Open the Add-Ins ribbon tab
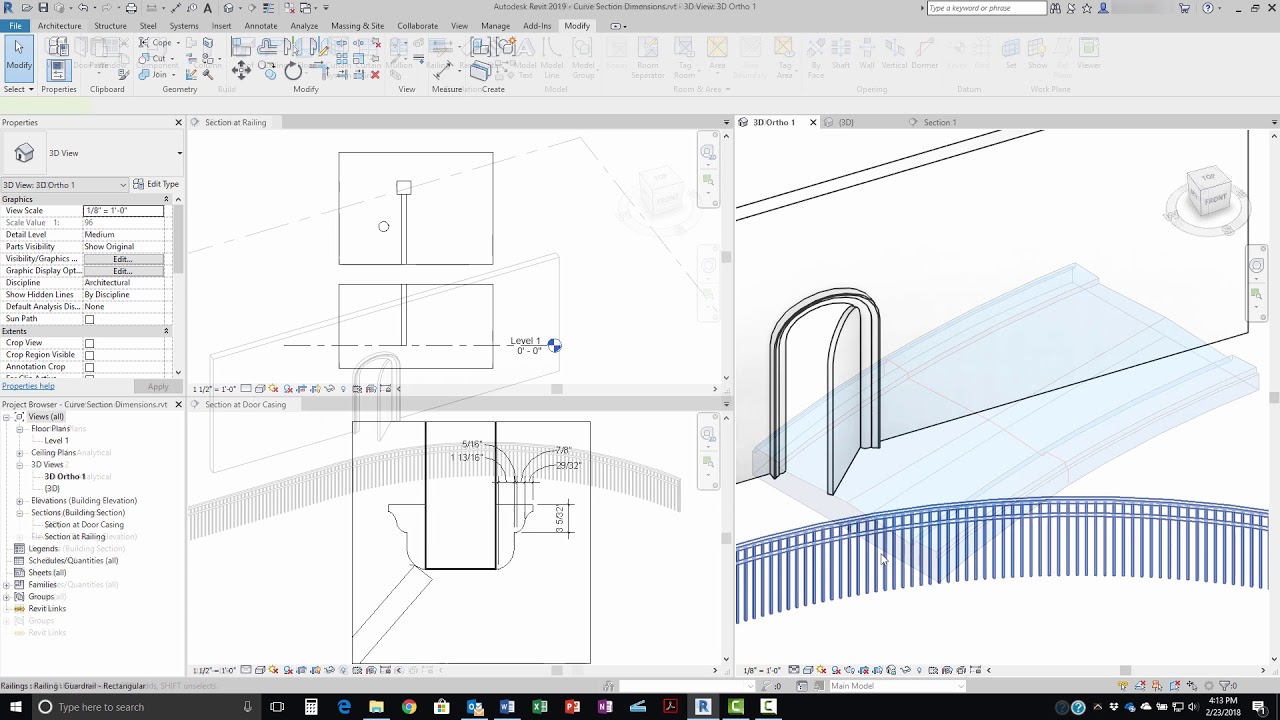This screenshot has width=1280, height=720. (537, 26)
